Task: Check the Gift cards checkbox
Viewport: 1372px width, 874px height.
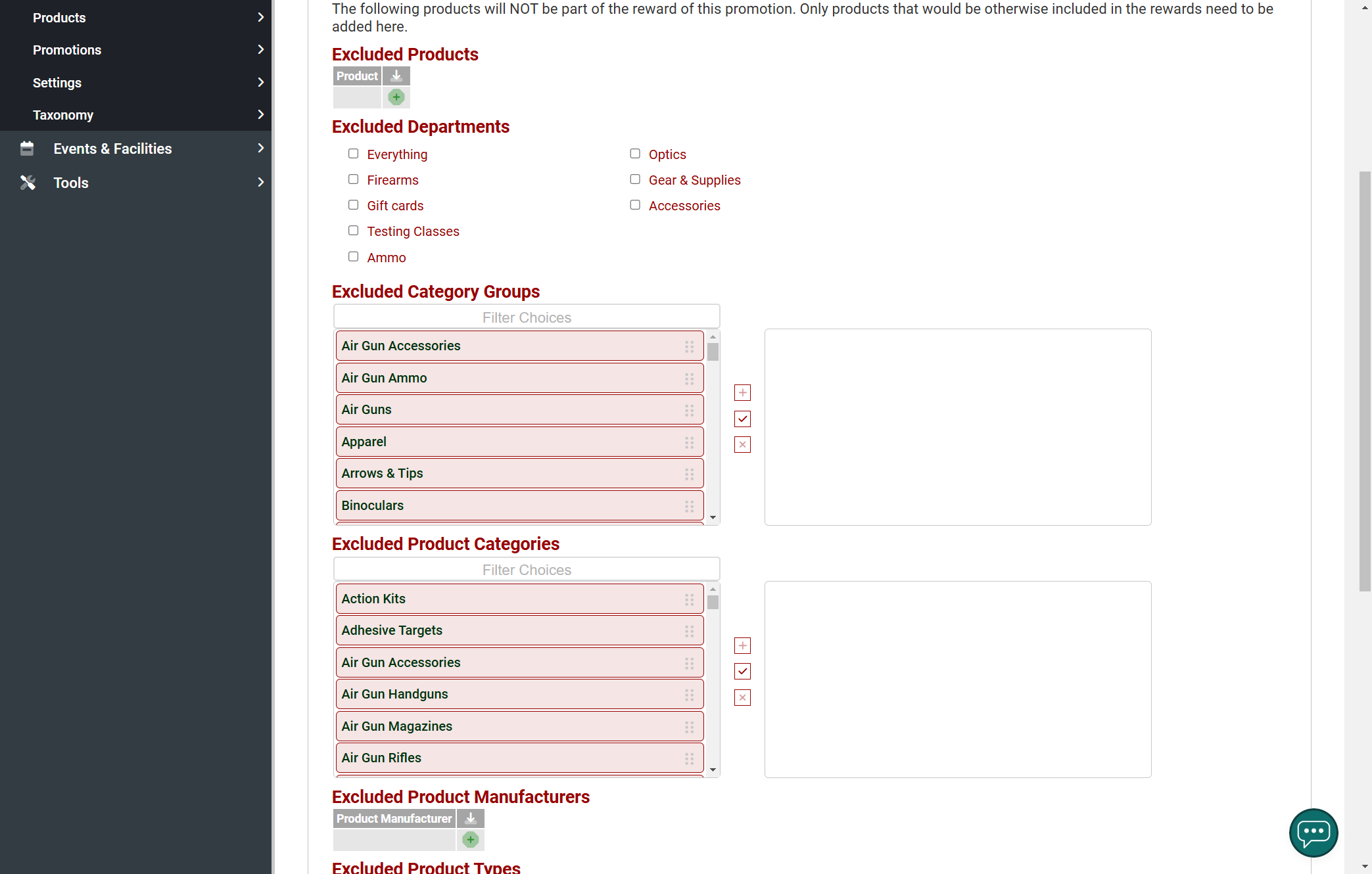Action: pos(354,205)
